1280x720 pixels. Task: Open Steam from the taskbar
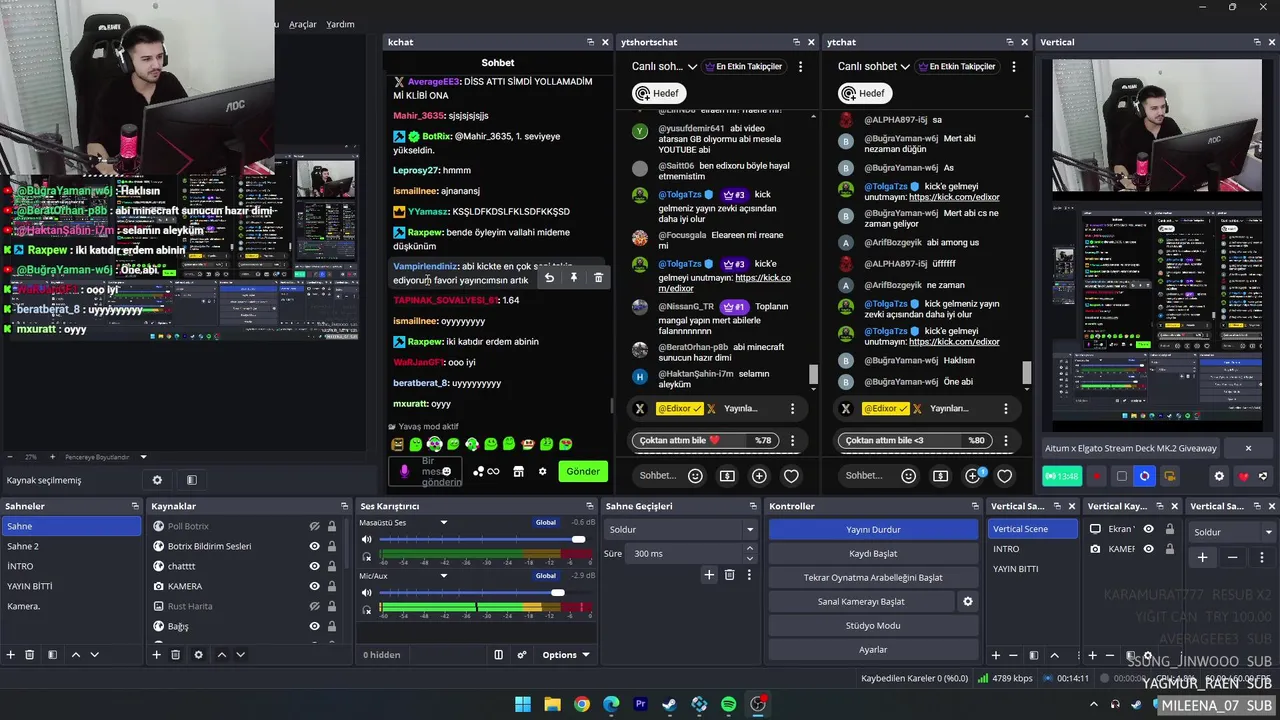[x=670, y=704]
